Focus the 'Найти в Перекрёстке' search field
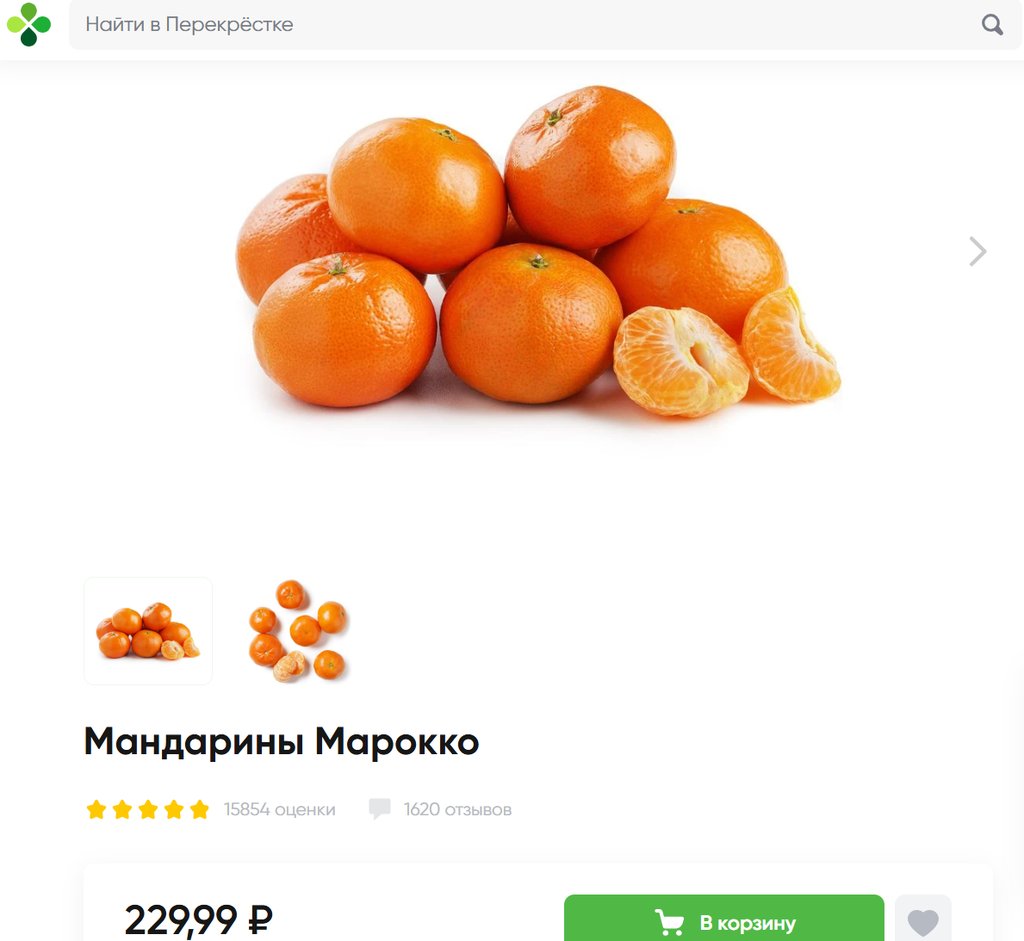This screenshot has width=1024, height=941. coord(545,25)
